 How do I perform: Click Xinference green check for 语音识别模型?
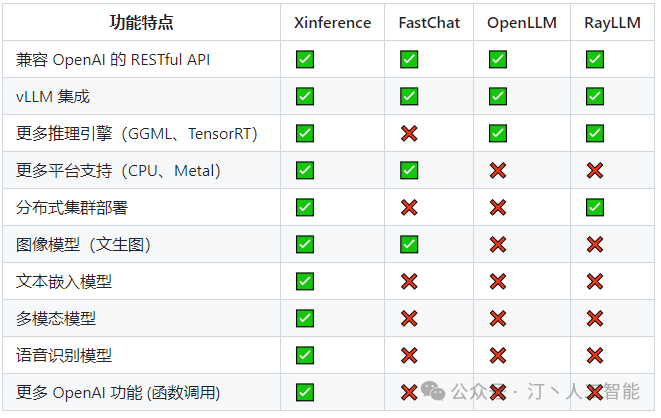pyautogui.click(x=305, y=355)
